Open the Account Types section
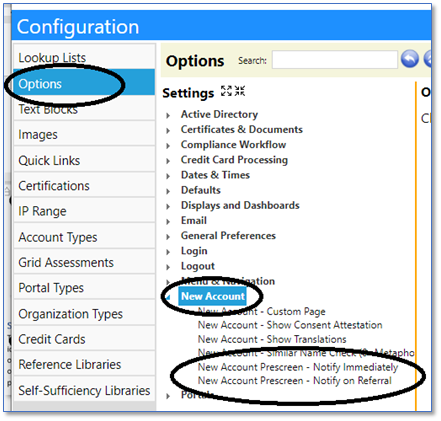Image resolution: width=441 pixels, height=421 pixels. click(84, 237)
